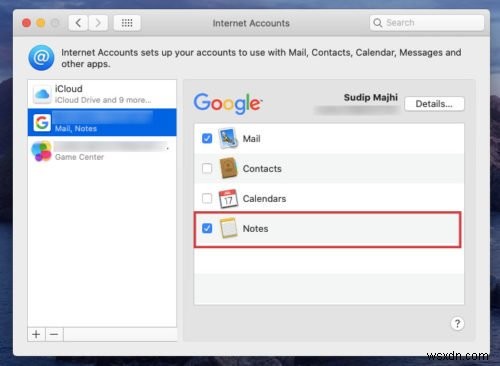Screen dimensions: 500x366
Task: Click the blue @ Internet Accounts icon
Action: coord(41,58)
